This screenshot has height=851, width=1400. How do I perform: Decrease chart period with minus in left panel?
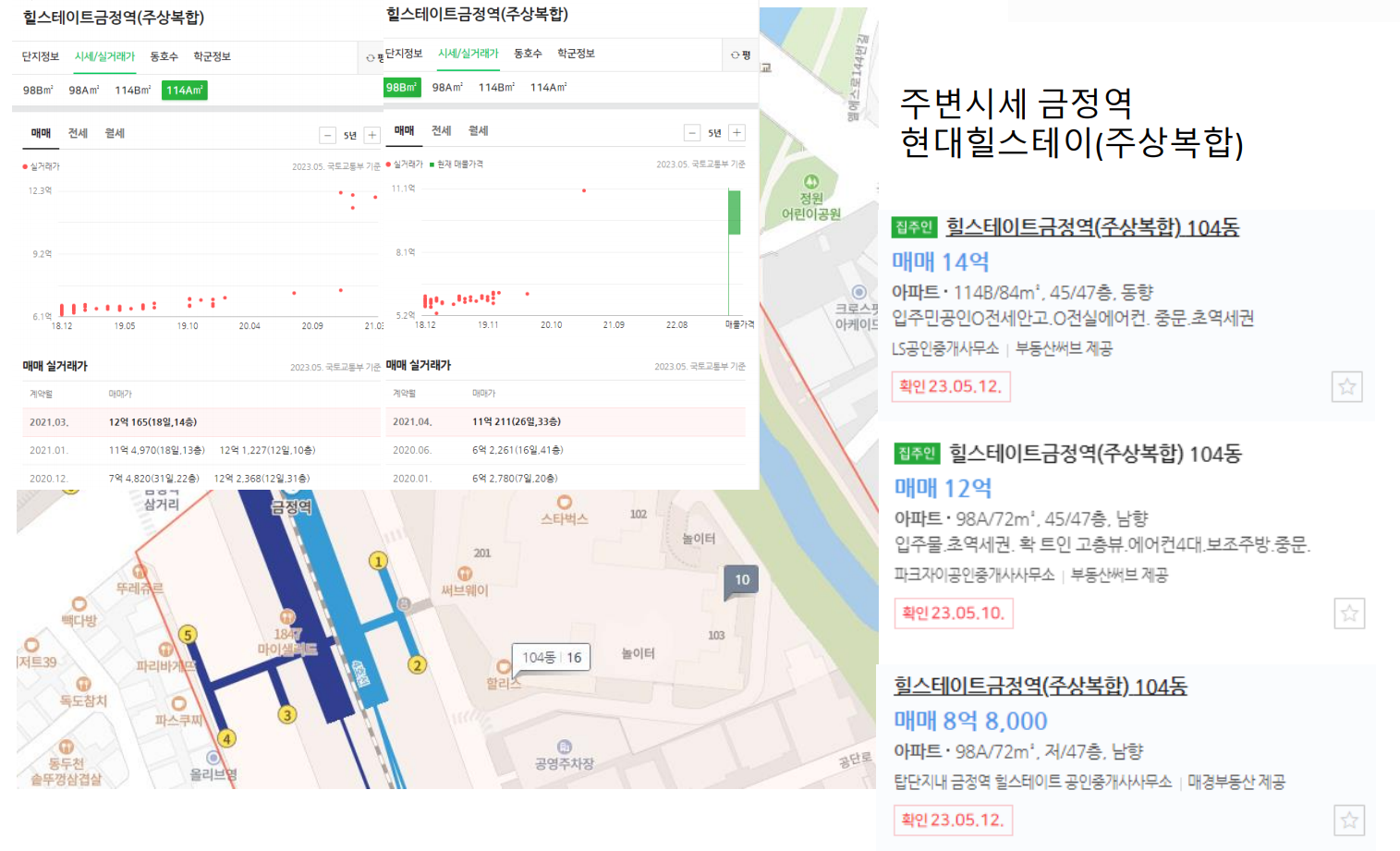(327, 135)
